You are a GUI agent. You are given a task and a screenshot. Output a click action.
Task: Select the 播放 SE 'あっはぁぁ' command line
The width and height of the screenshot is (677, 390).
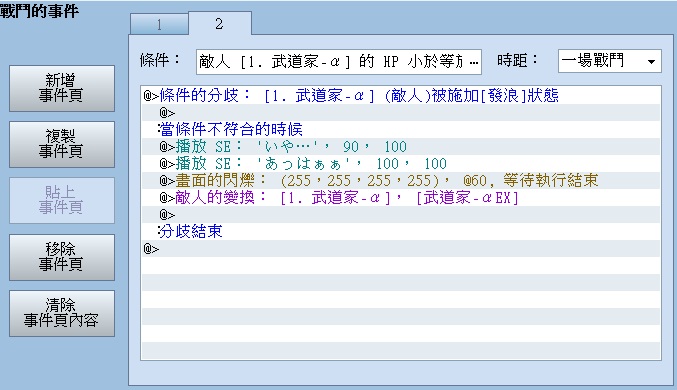pyautogui.click(x=401, y=164)
